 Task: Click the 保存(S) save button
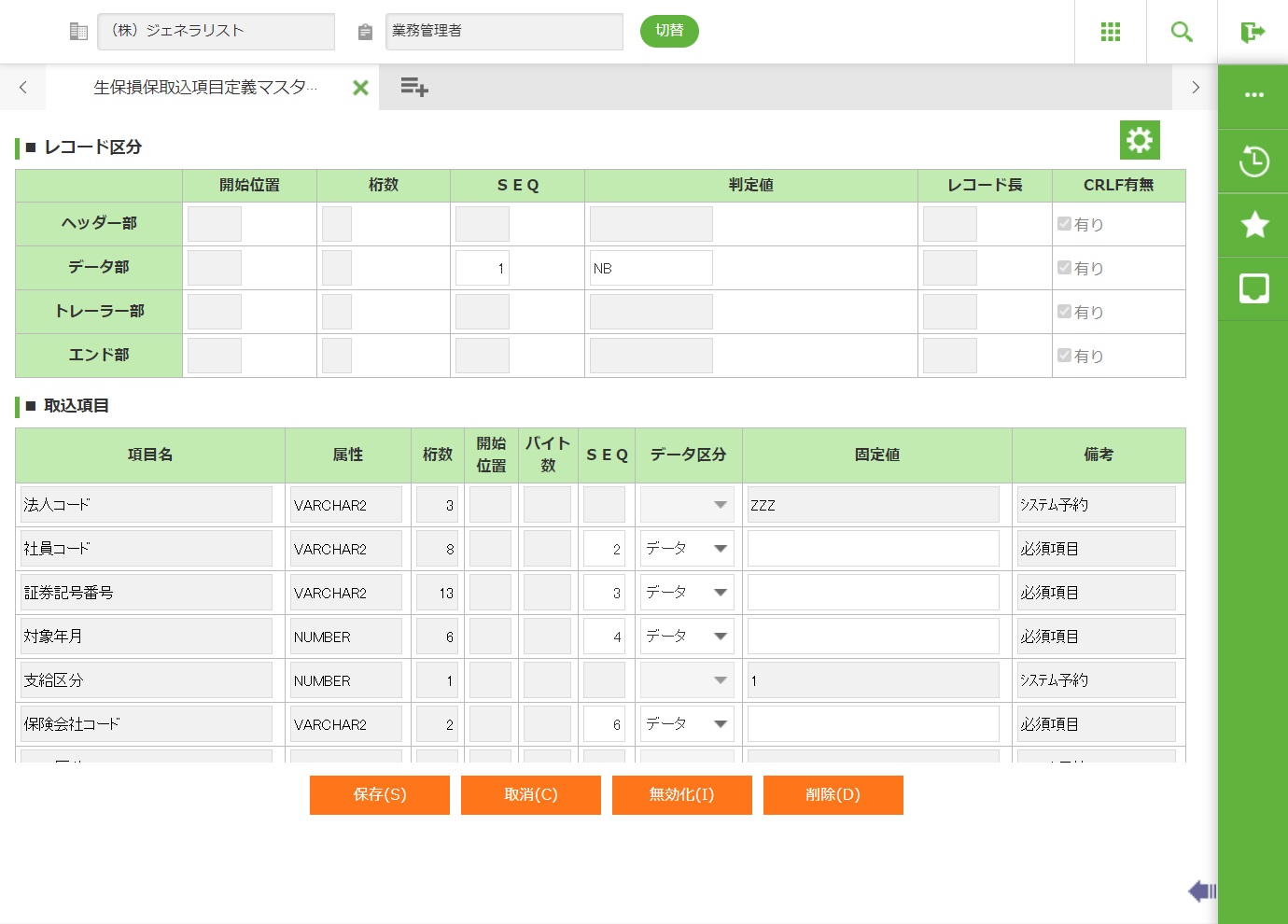click(x=380, y=795)
